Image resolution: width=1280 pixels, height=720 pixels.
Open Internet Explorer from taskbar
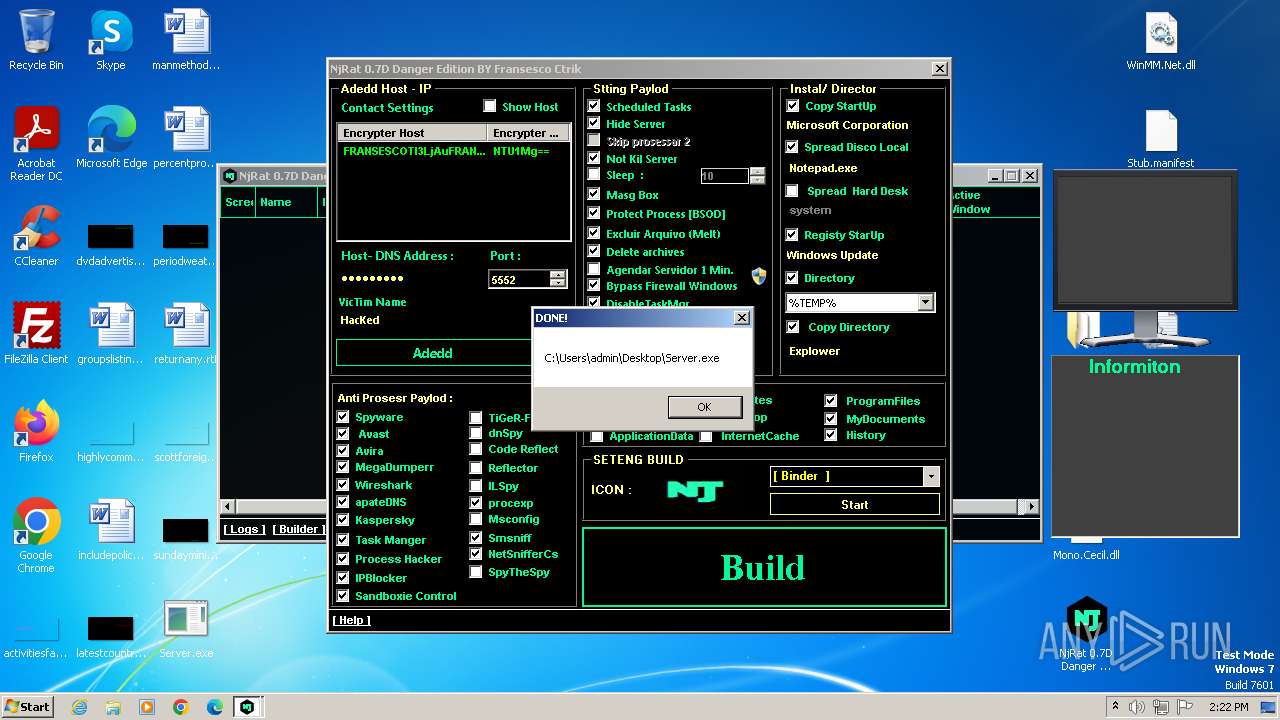click(x=79, y=707)
